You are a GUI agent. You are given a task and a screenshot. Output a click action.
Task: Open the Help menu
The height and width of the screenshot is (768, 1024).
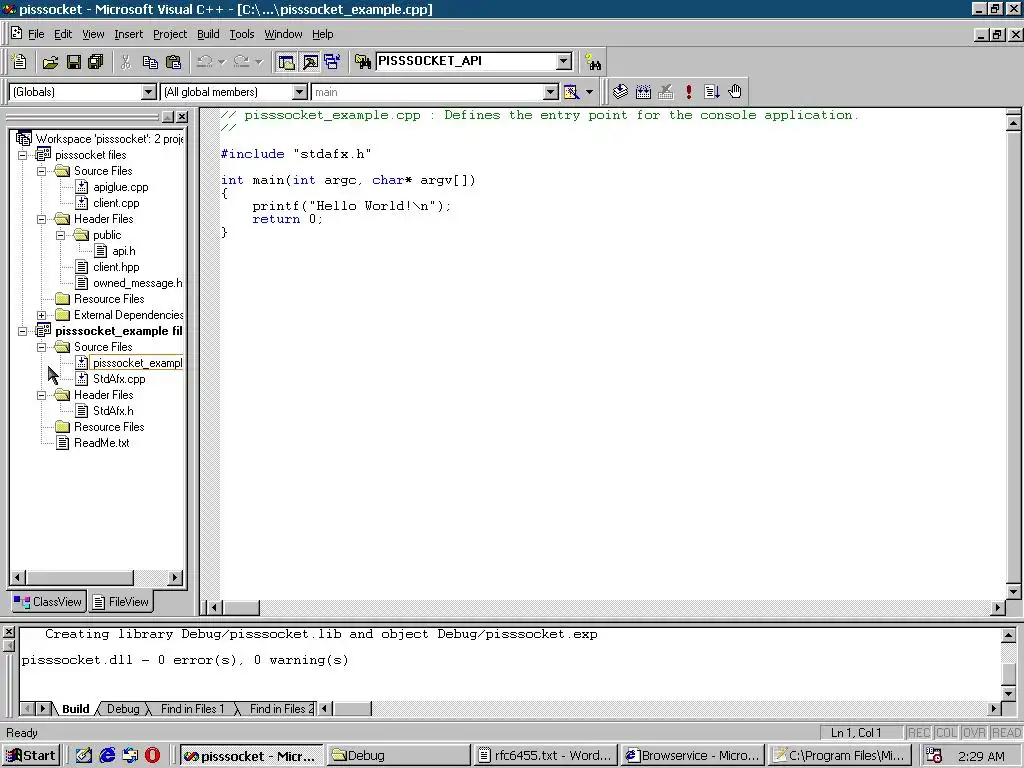coord(323,34)
